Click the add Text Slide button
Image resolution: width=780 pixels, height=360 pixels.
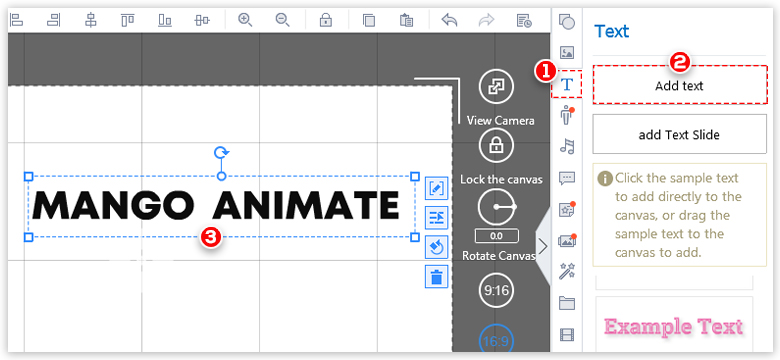(x=680, y=134)
